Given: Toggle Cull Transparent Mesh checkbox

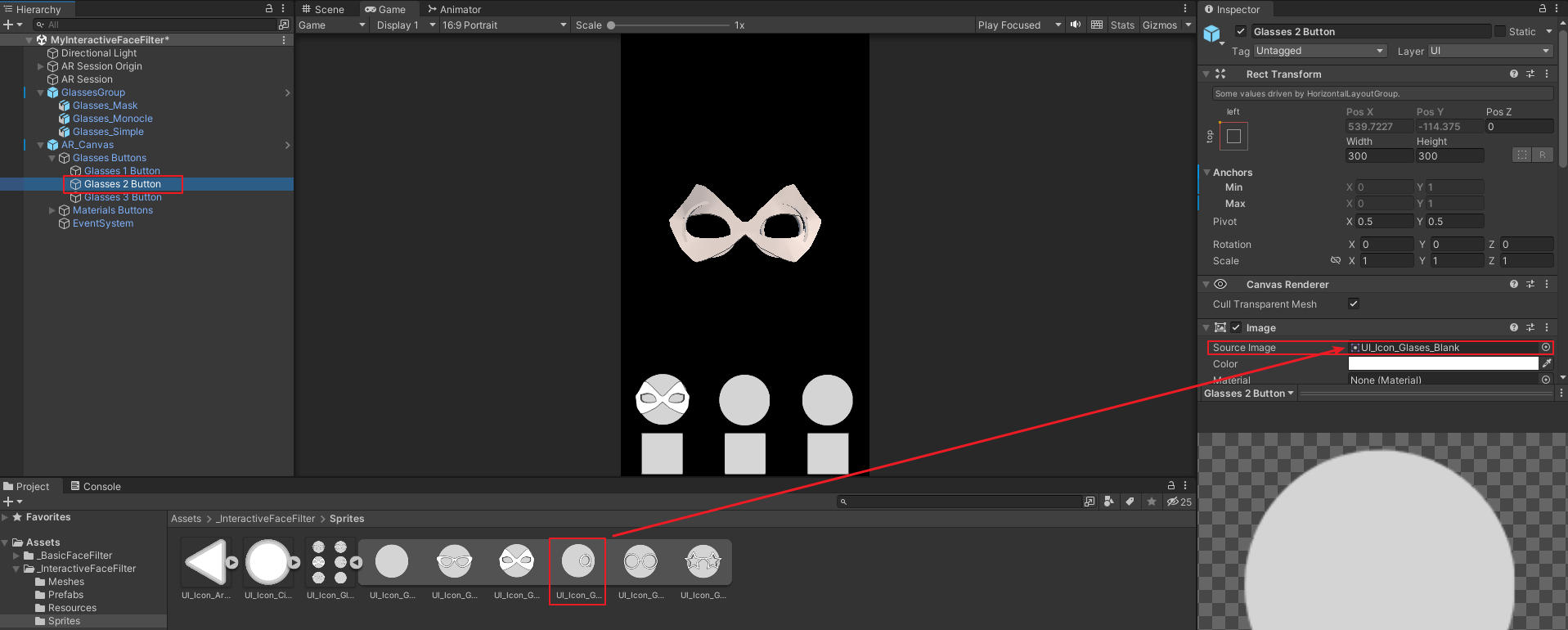Looking at the screenshot, I should [x=1354, y=304].
